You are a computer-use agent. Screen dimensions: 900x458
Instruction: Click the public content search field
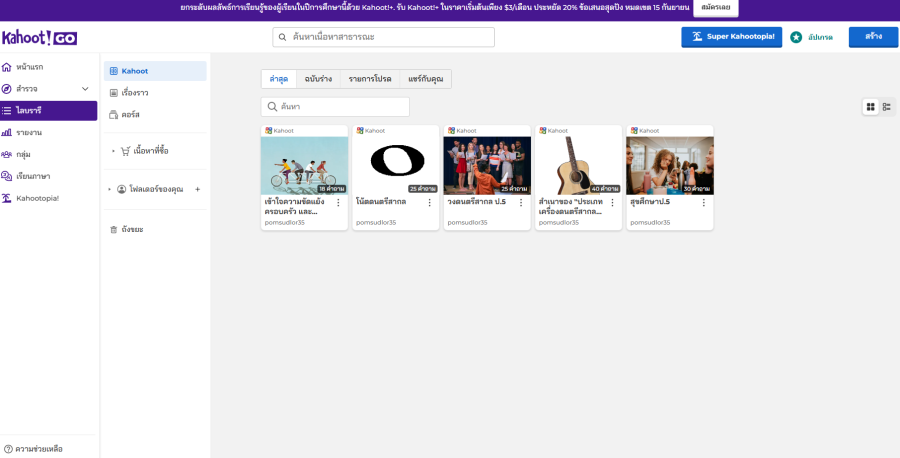383,37
